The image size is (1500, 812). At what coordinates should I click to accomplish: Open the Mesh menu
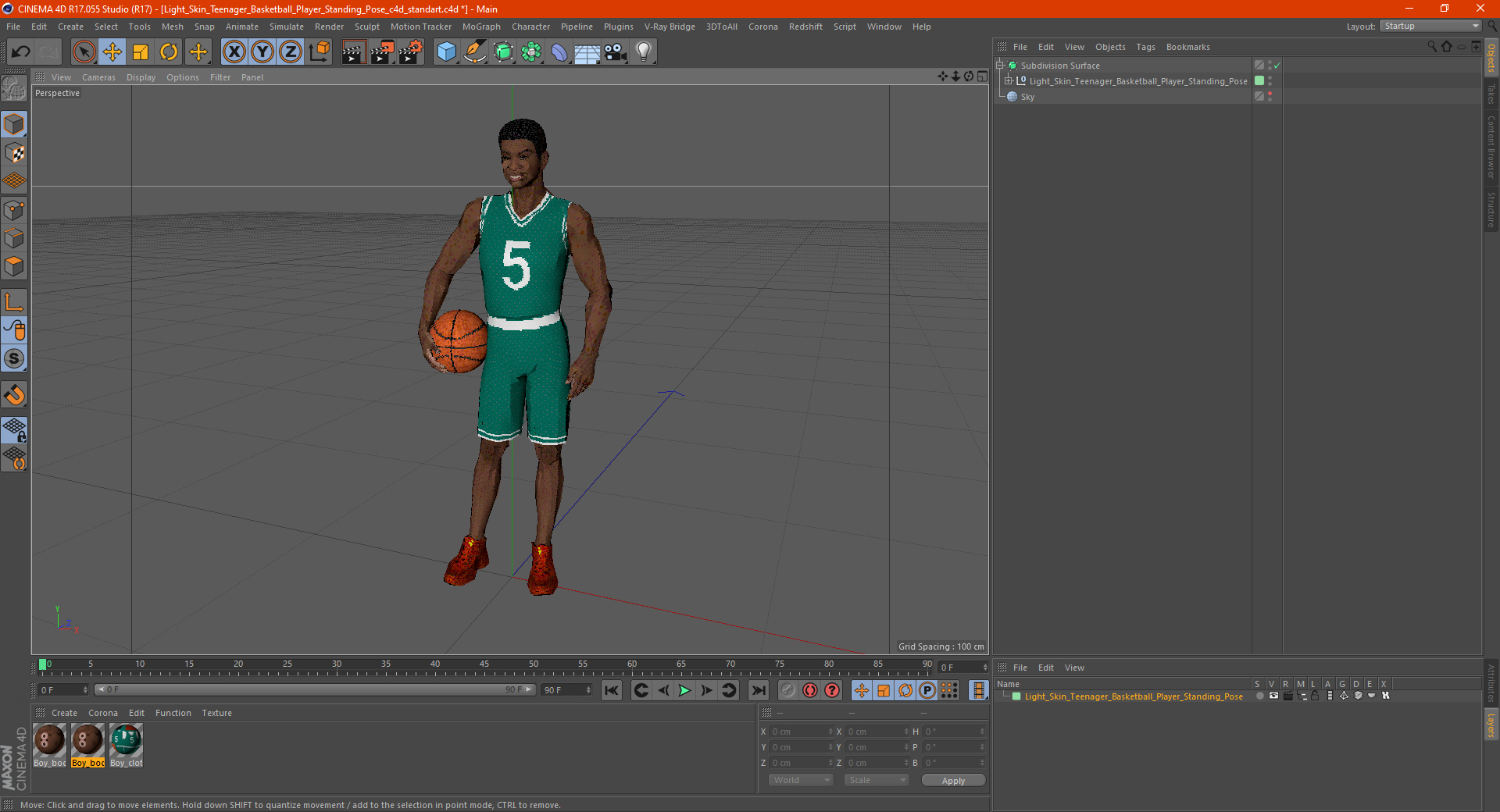click(x=173, y=27)
